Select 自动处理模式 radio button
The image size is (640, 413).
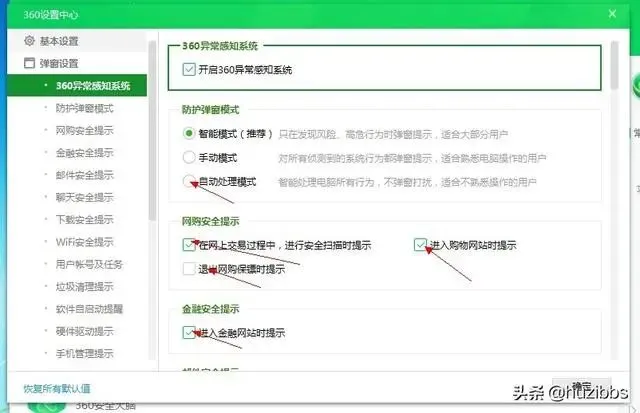pos(189,181)
